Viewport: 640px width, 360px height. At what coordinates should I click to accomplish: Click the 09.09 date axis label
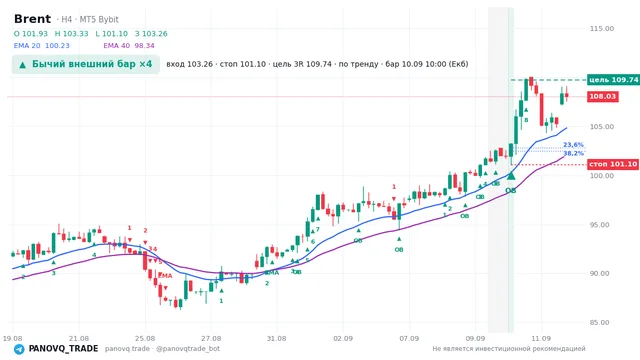[x=475, y=338]
